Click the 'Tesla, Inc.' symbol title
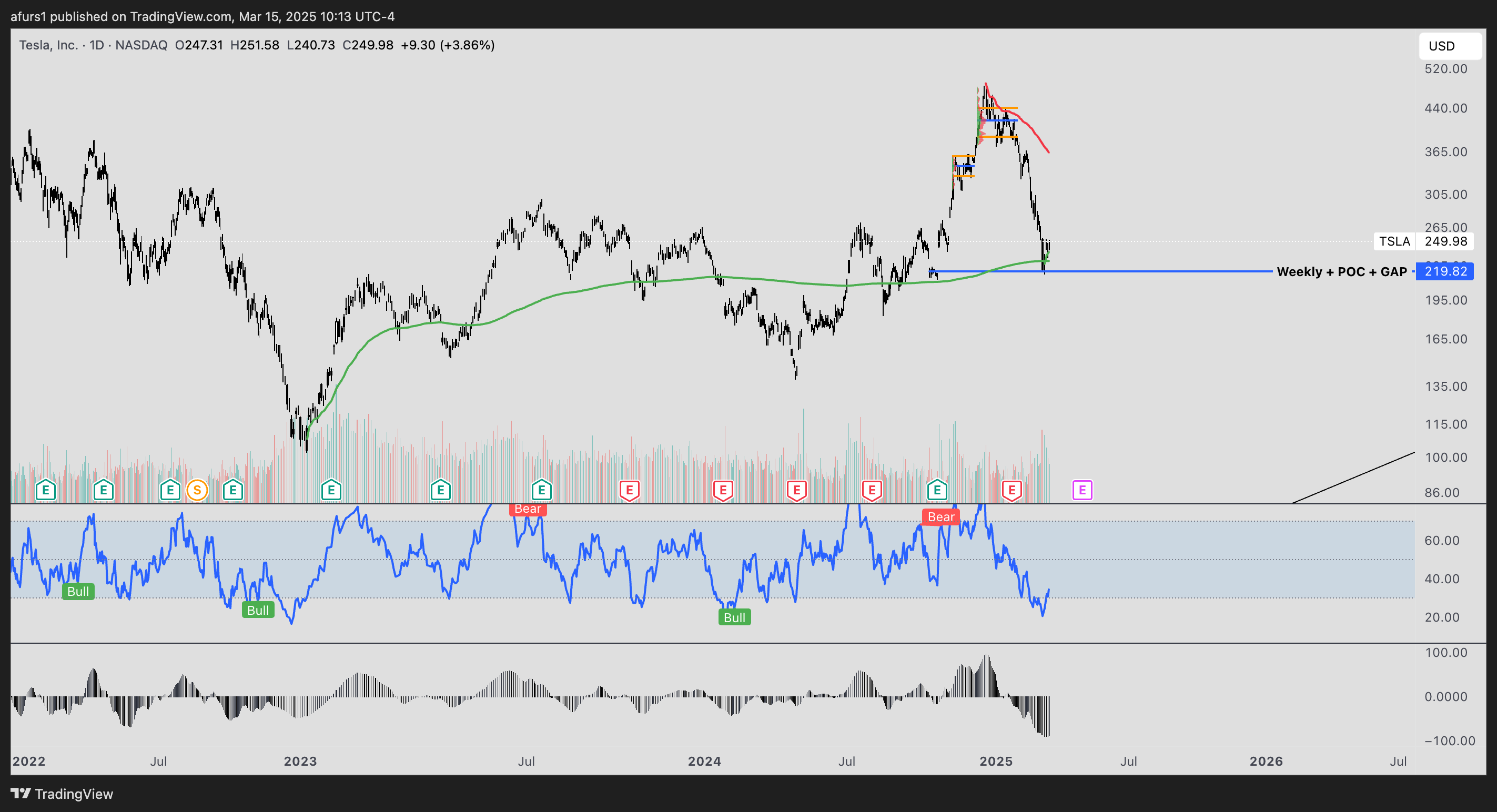Viewport: 1497px width, 812px height. [x=48, y=45]
